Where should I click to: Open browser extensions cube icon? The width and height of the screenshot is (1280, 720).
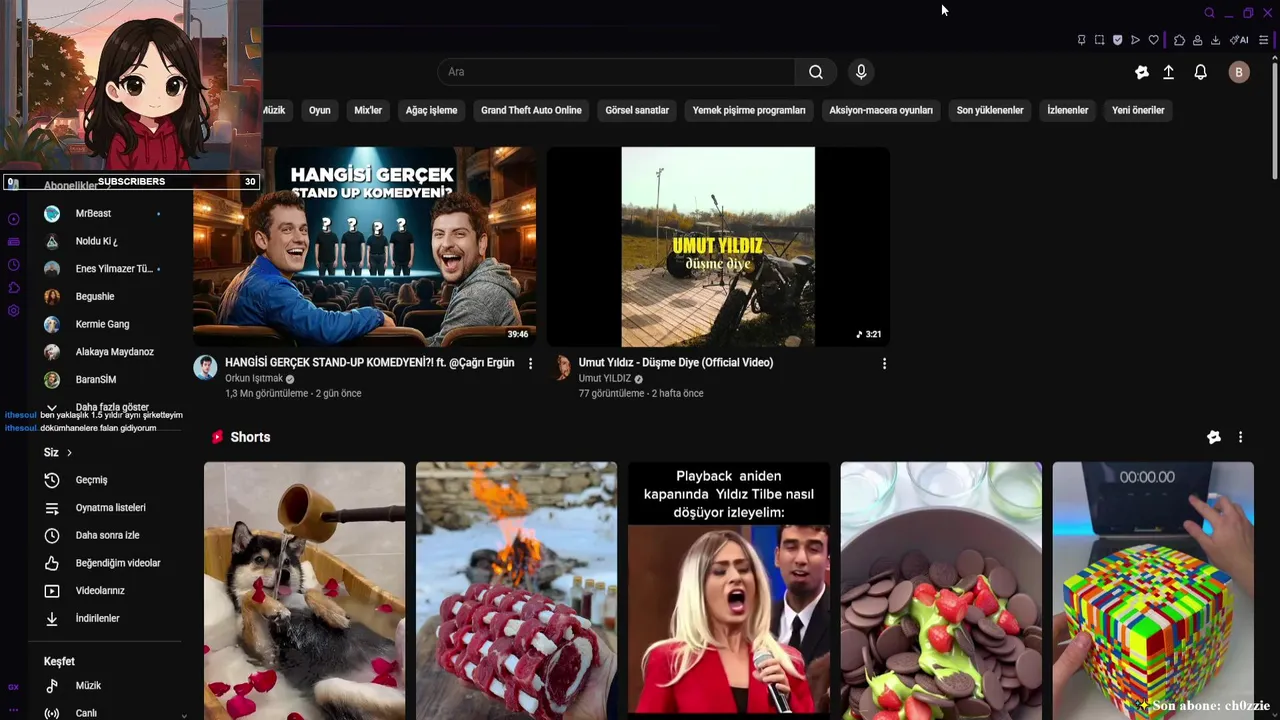point(1179,40)
